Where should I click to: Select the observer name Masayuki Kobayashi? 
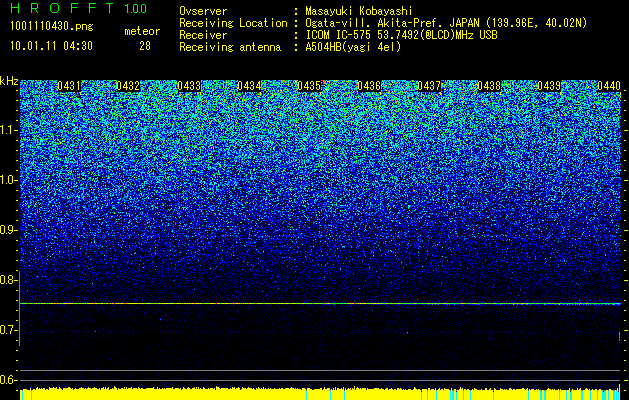tap(359, 12)
